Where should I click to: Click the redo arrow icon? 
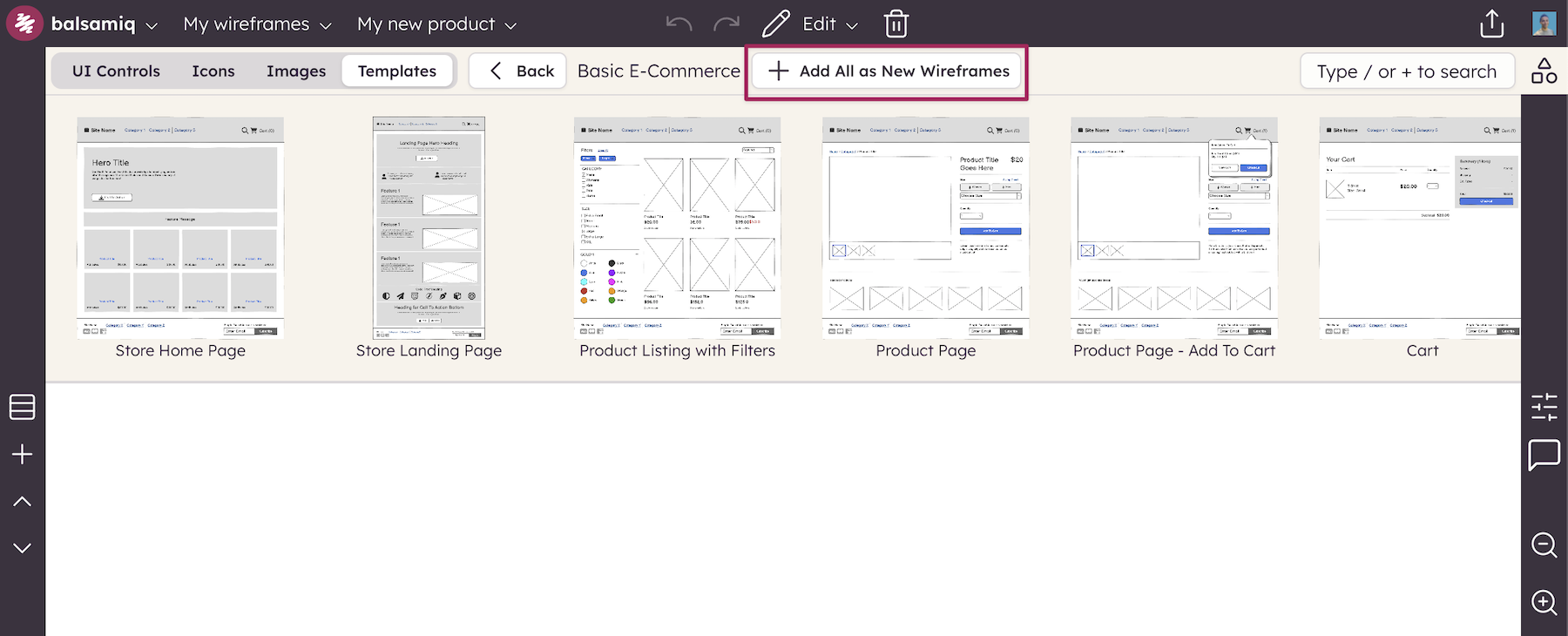coord(726,24)
